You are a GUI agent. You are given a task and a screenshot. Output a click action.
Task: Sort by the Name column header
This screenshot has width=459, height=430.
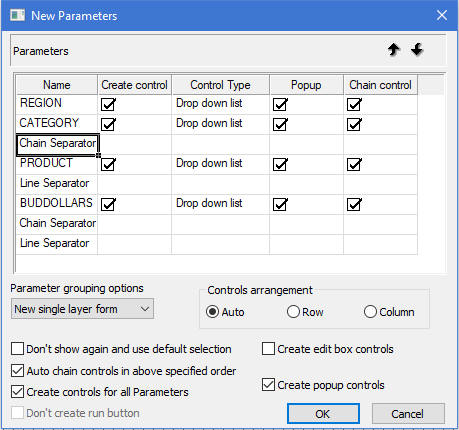coord(57,85)
